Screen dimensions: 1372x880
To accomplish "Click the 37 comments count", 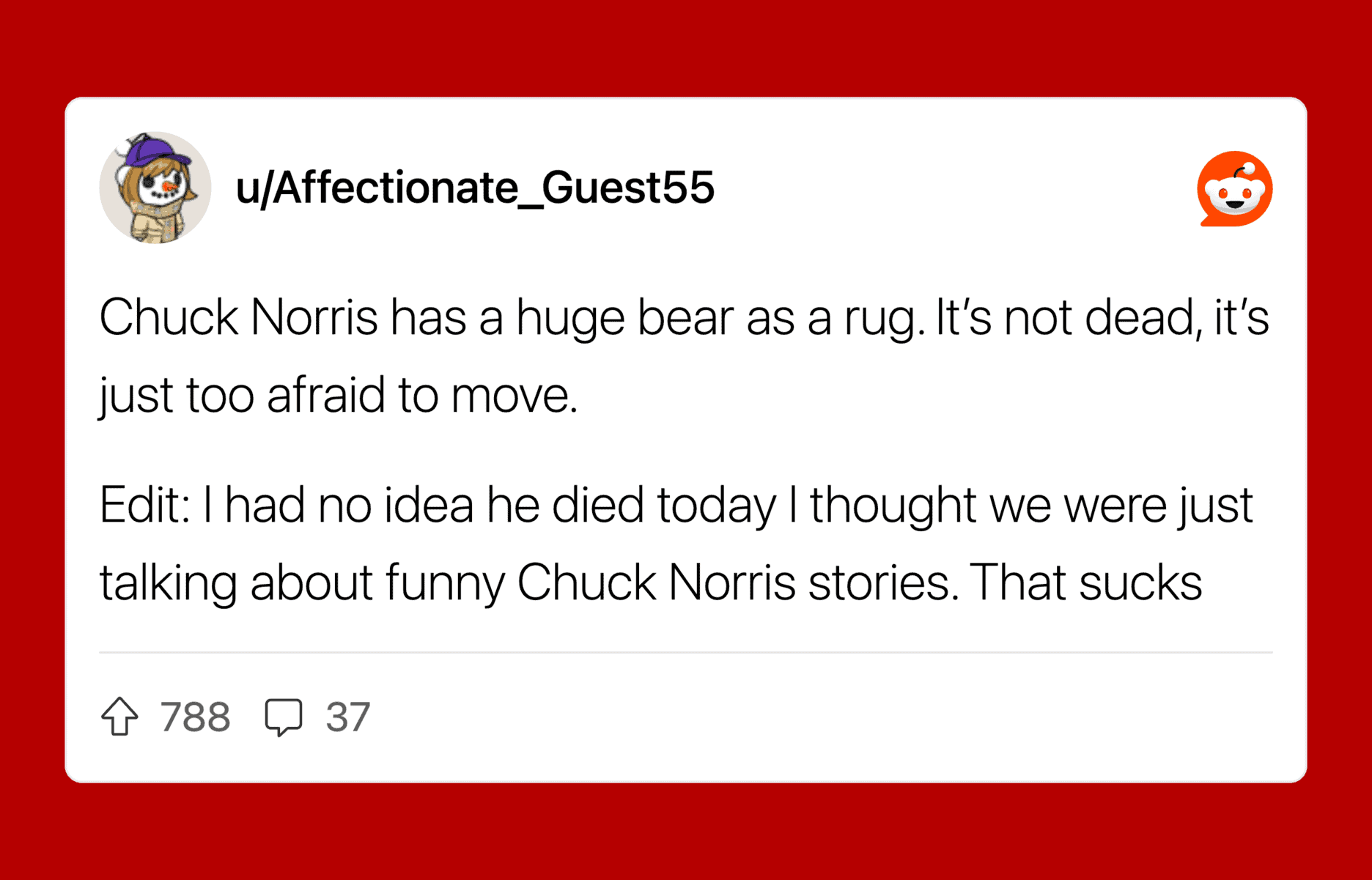I will click(x=348, y=717).
